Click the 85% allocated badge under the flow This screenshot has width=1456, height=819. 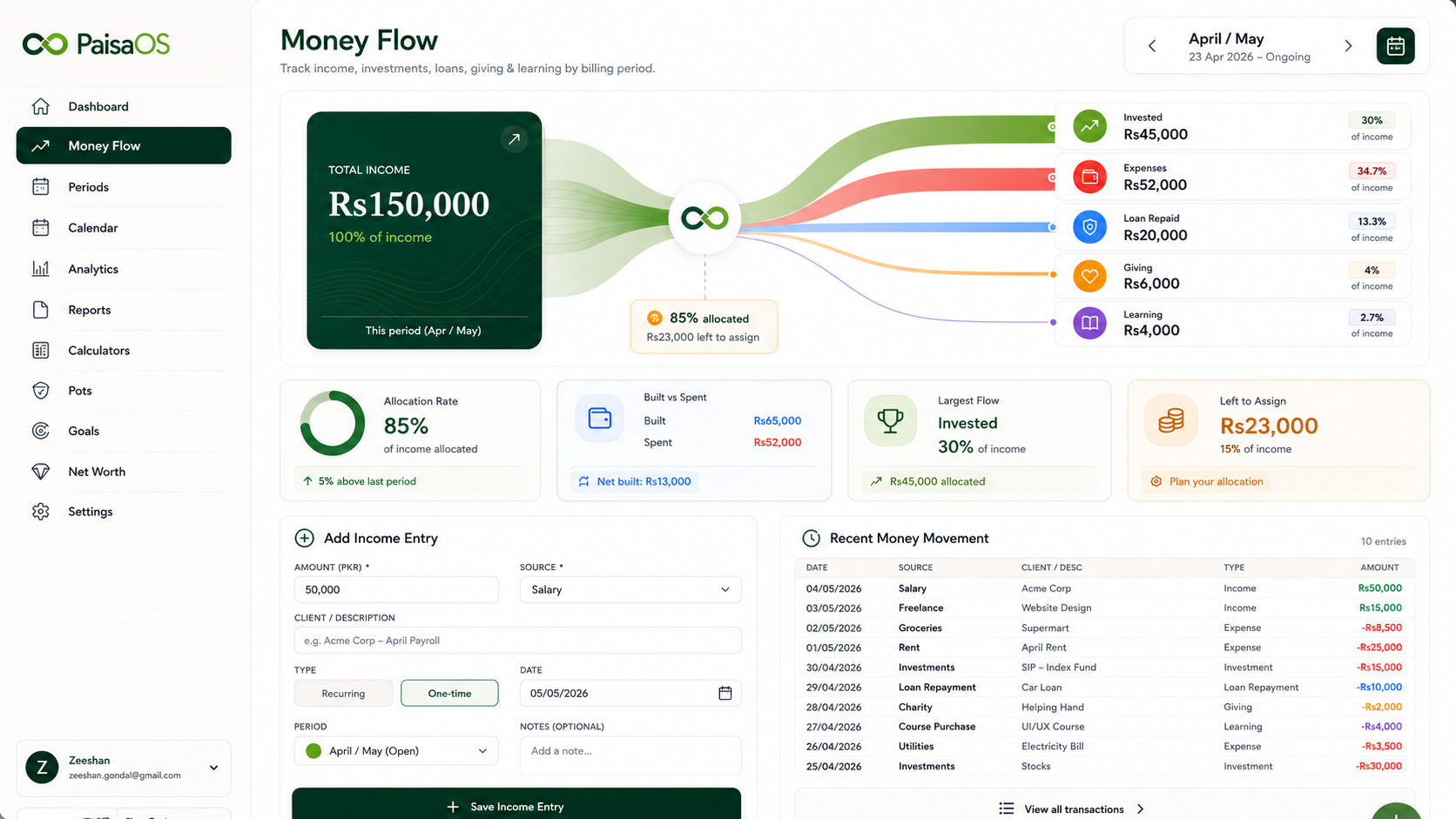pos(704,326)
